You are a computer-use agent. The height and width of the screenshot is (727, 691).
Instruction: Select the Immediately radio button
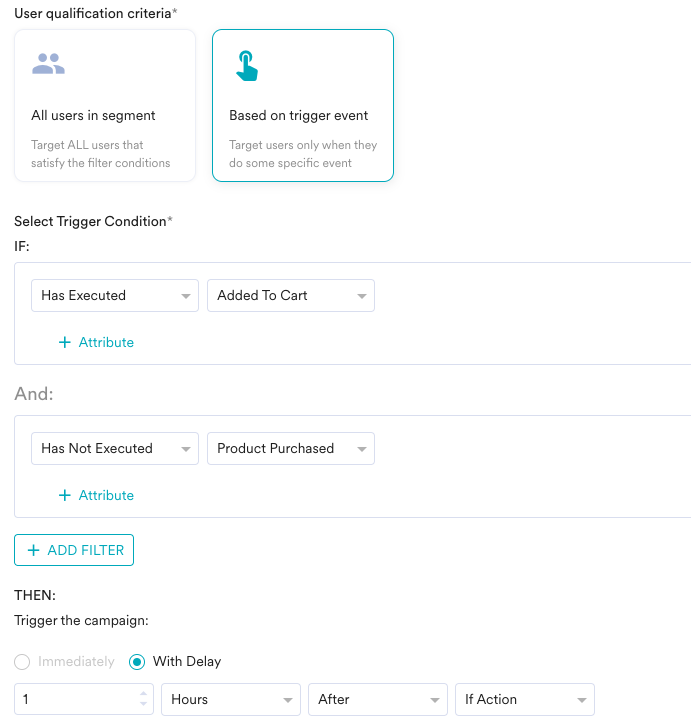tap(22, 662)
